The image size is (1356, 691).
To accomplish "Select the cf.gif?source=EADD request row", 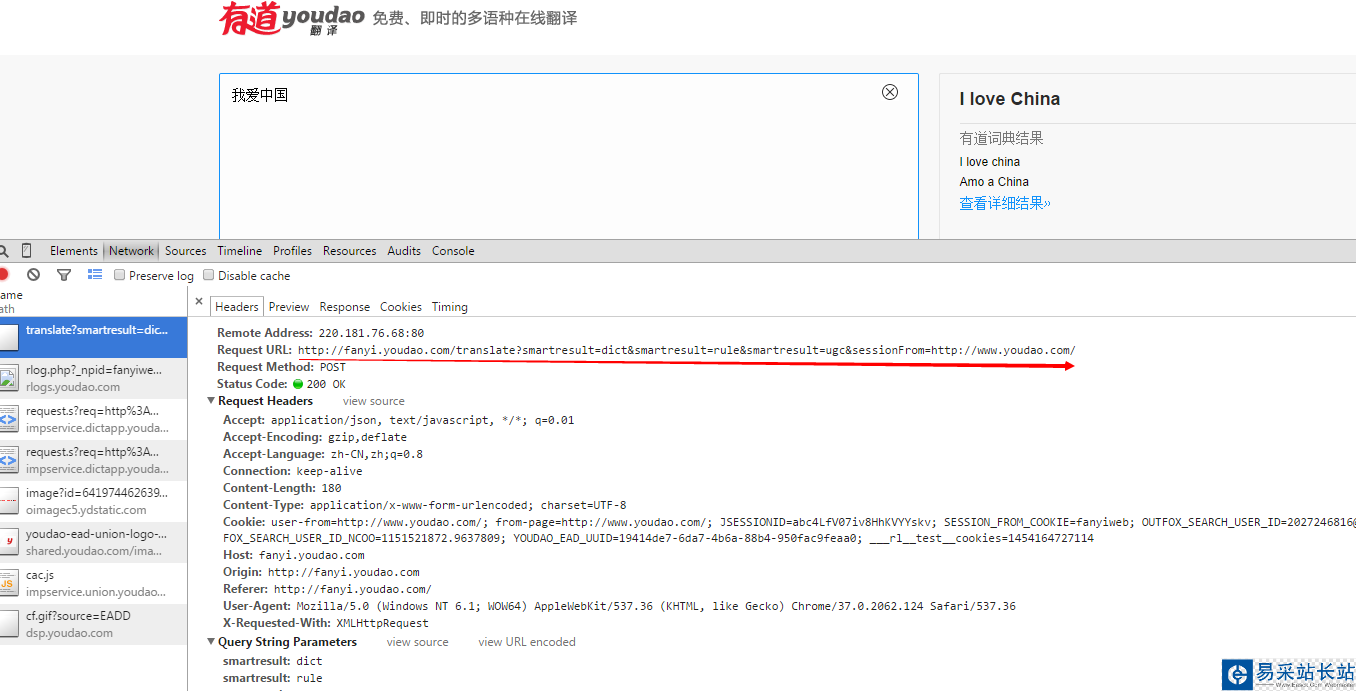I will pyautogui.click(x=93, y=625).
